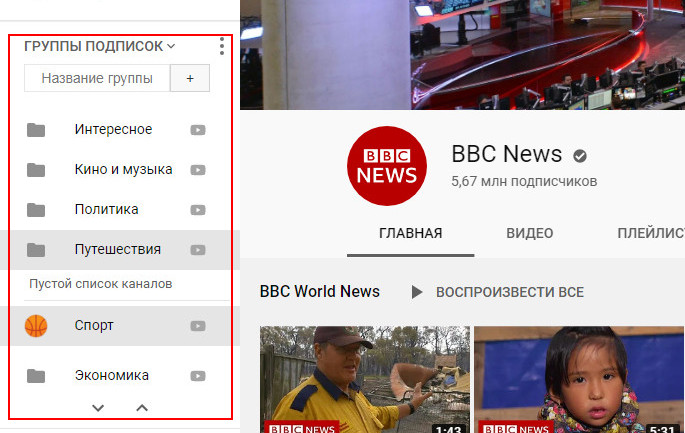Open video thumbnail of child in colorful scarf
The image size is (685, 433).
tap(579, 380)
